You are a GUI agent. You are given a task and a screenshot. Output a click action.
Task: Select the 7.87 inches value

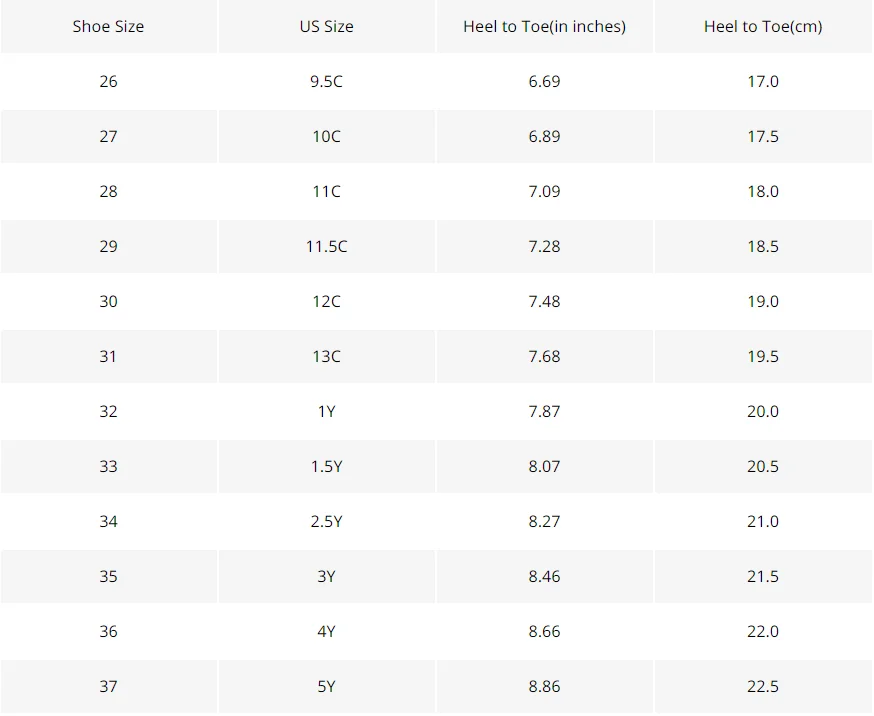coord(545,411)
